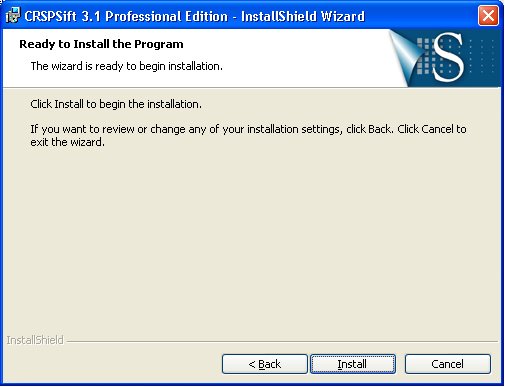This screenshot has width=505, height=387.
Task: Start installation with the Install button
Action: coord(353,364)
